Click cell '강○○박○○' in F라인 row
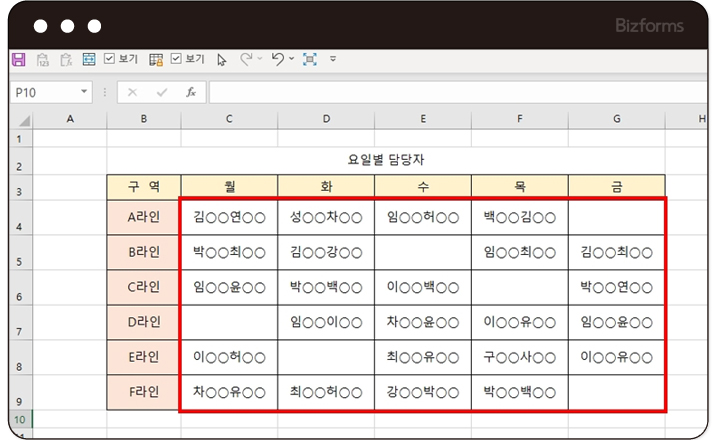The width and height of the screenshot is (715, 440). pyautogui.click(x=423, y=392)
